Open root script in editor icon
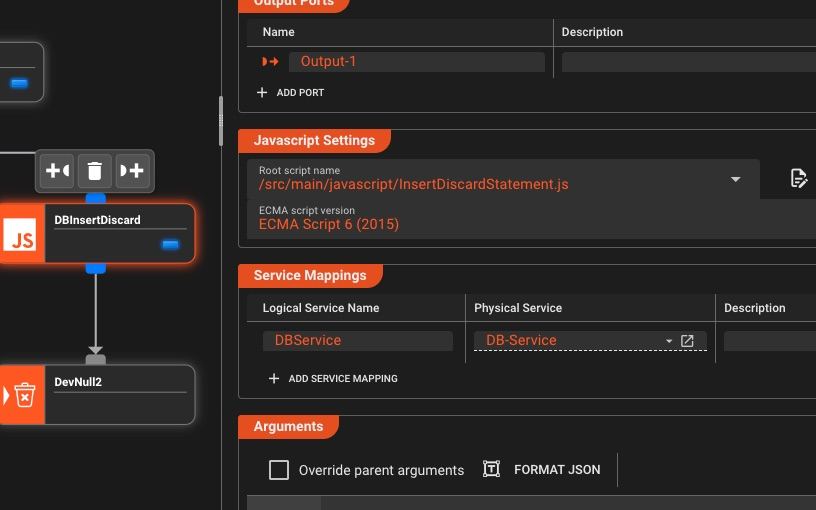The width and height of the screenshot is (816, 510). (x=798, y=178)
